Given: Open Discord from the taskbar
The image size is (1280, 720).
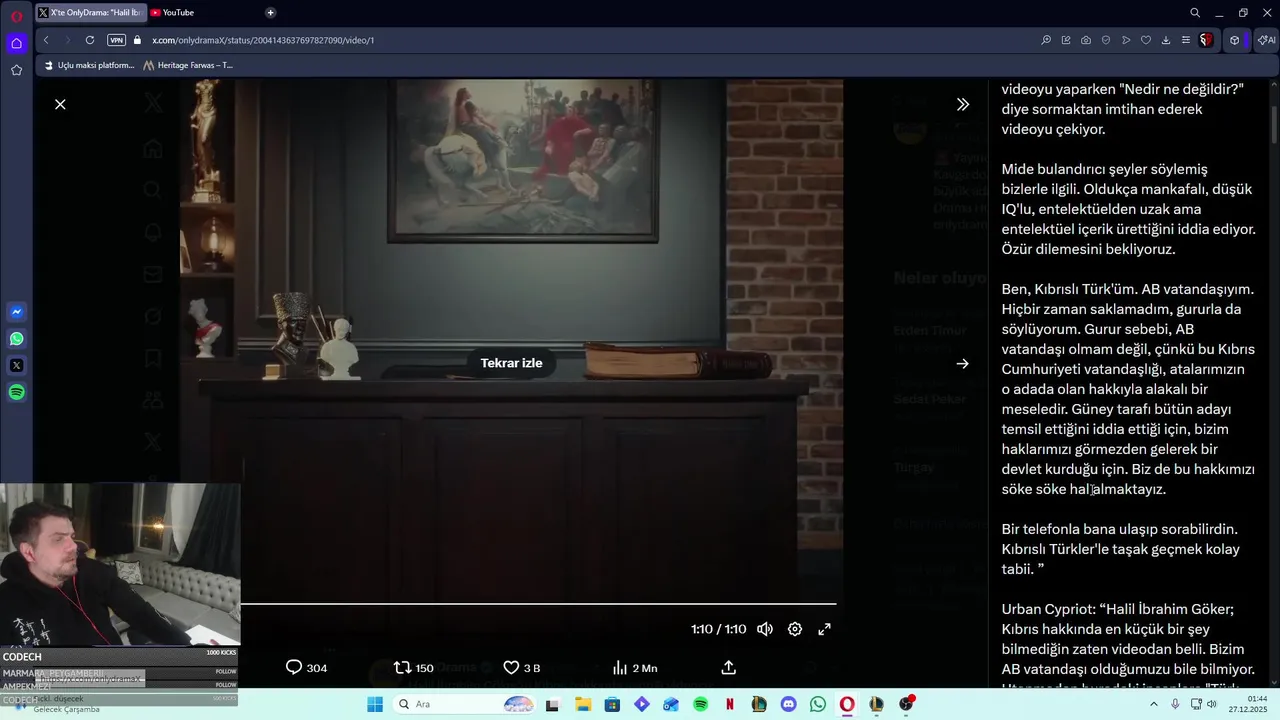Looking at the screenshot, I should tap(789, 704).
